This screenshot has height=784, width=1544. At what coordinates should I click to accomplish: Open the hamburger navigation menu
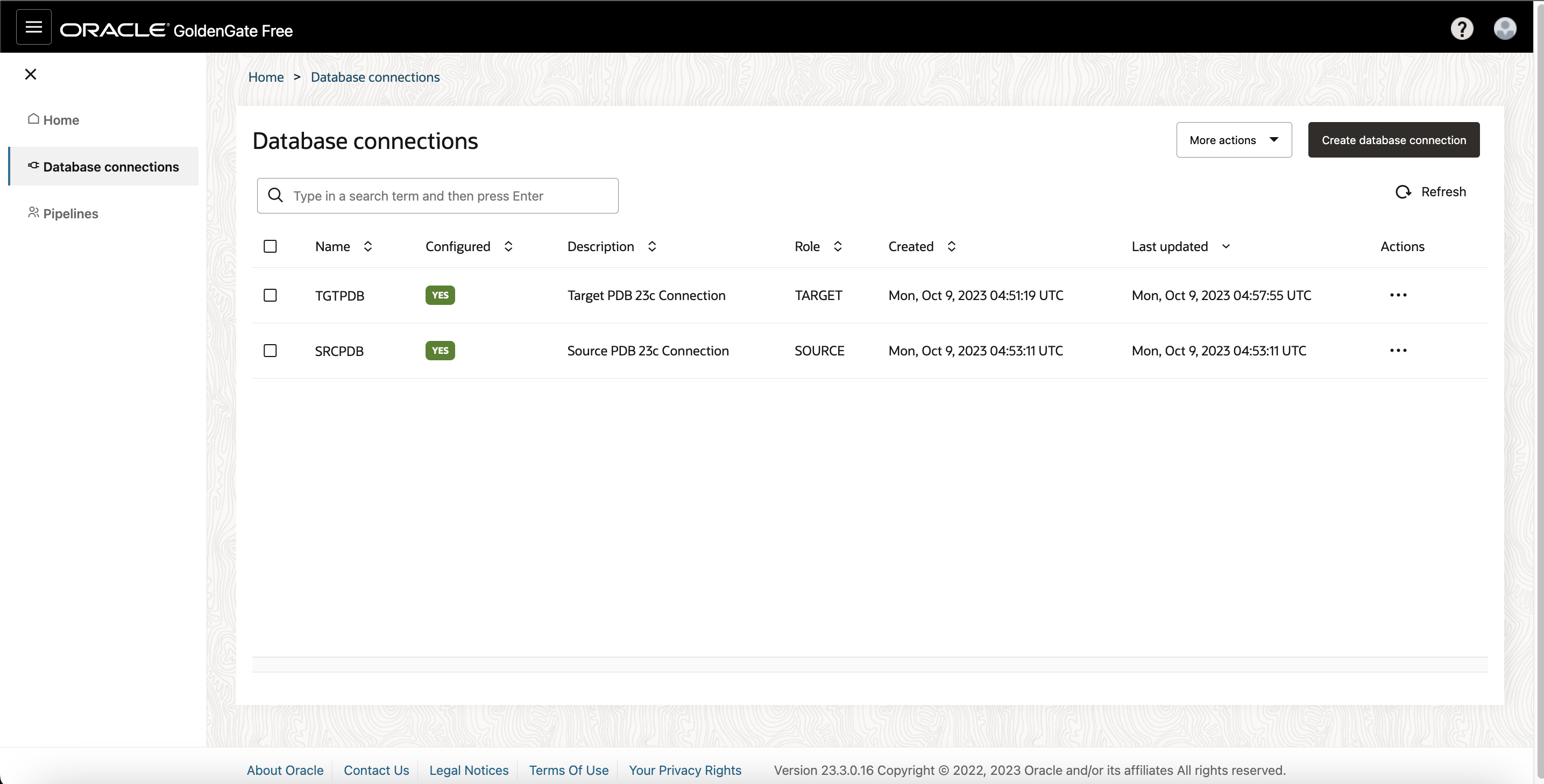tap(33, 27)
